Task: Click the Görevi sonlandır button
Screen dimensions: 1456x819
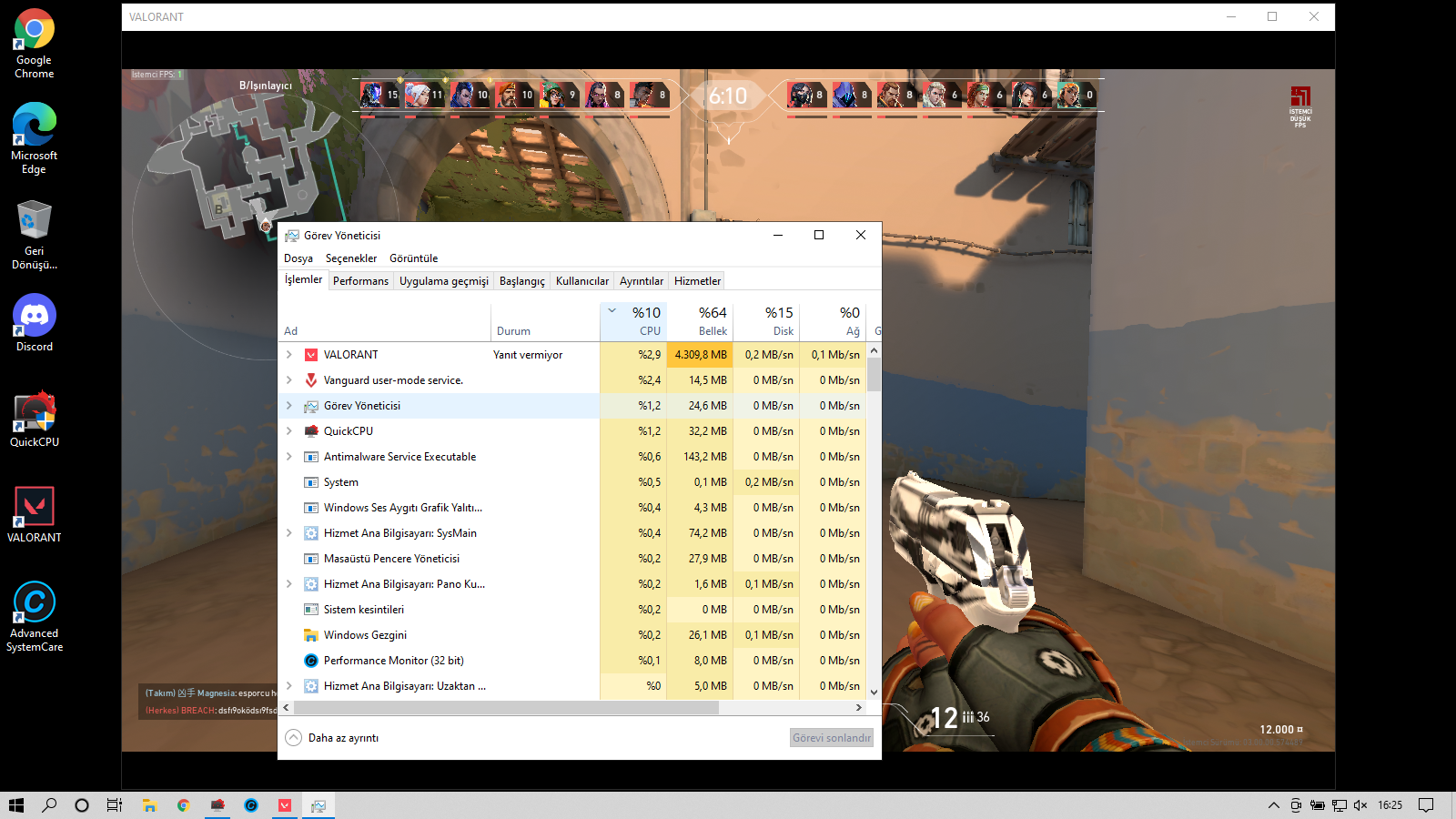Action: [832, 738]
